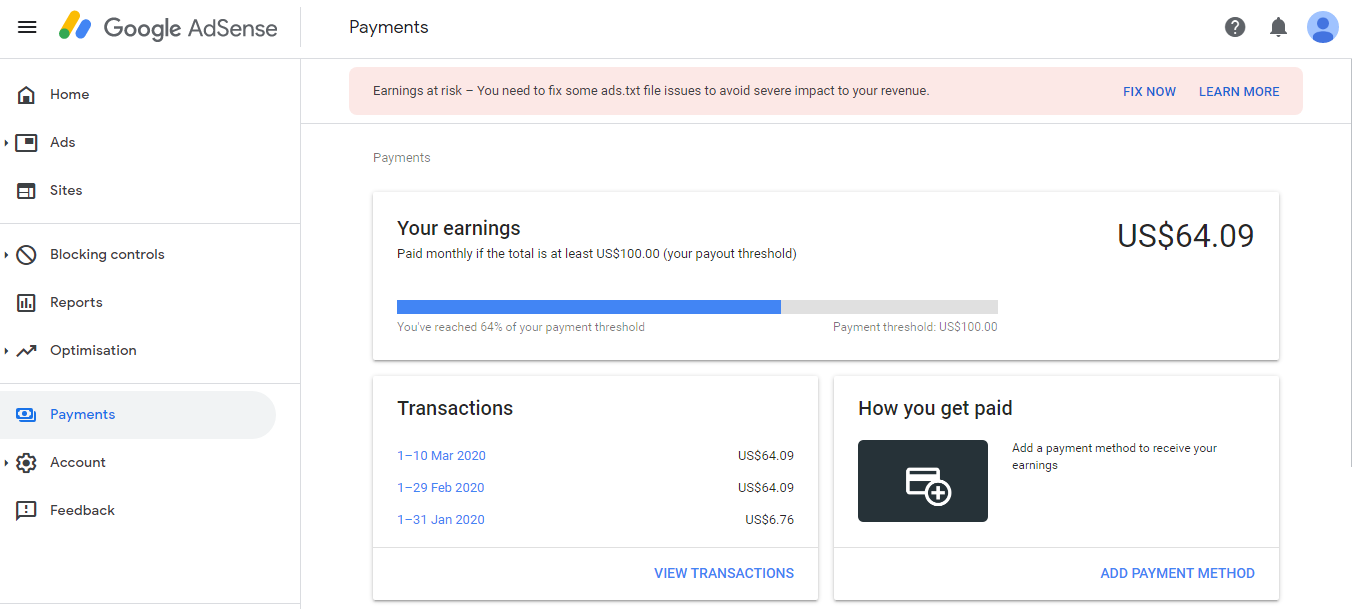Open Sites in the sidebar

66,190
